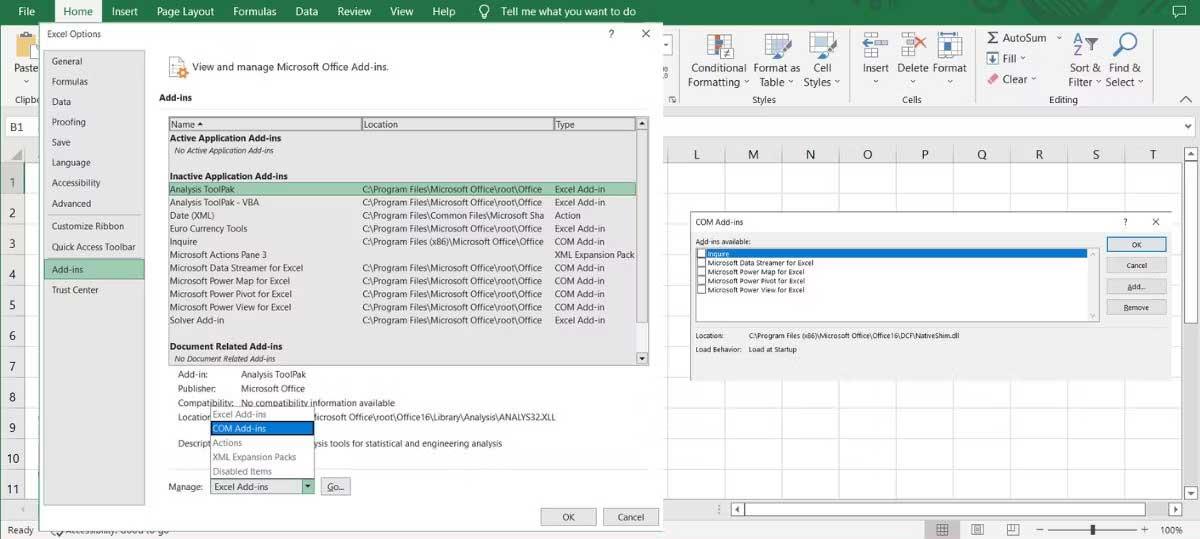Screen dimensions: 1200x539
Task: Expand the Format dropdown arrow in Cells group
Action: coord(949,83)
